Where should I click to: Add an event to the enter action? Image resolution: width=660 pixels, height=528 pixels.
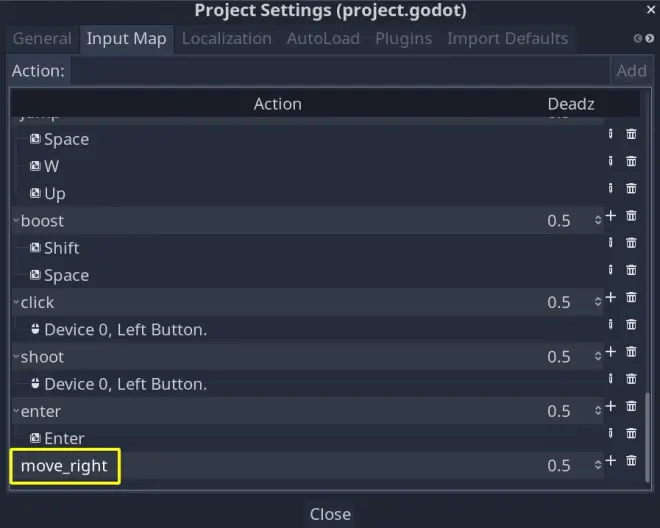(611, 406)
